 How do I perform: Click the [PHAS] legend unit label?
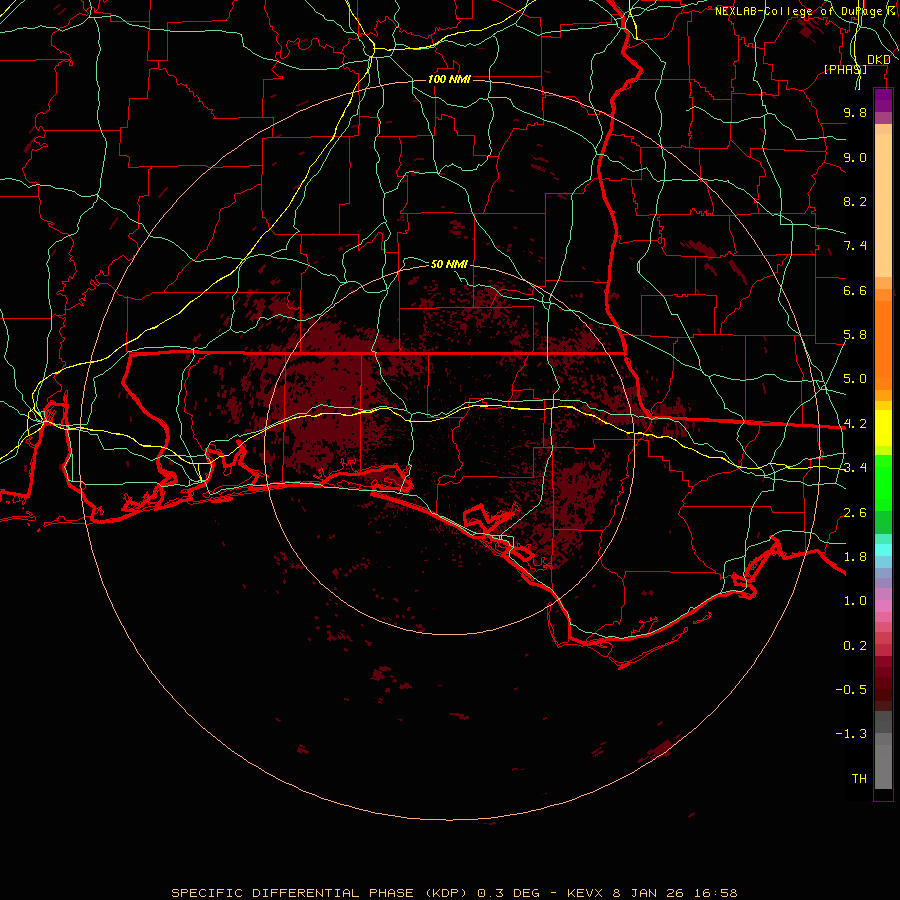845,69
